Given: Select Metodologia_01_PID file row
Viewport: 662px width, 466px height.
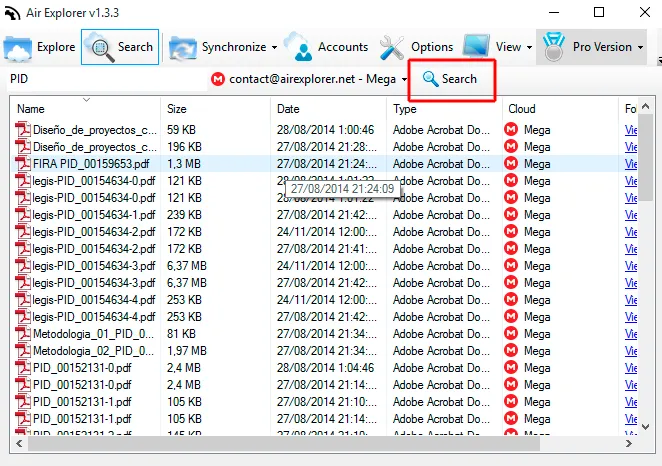Looking at the screenshot, I should pos(93,334).
